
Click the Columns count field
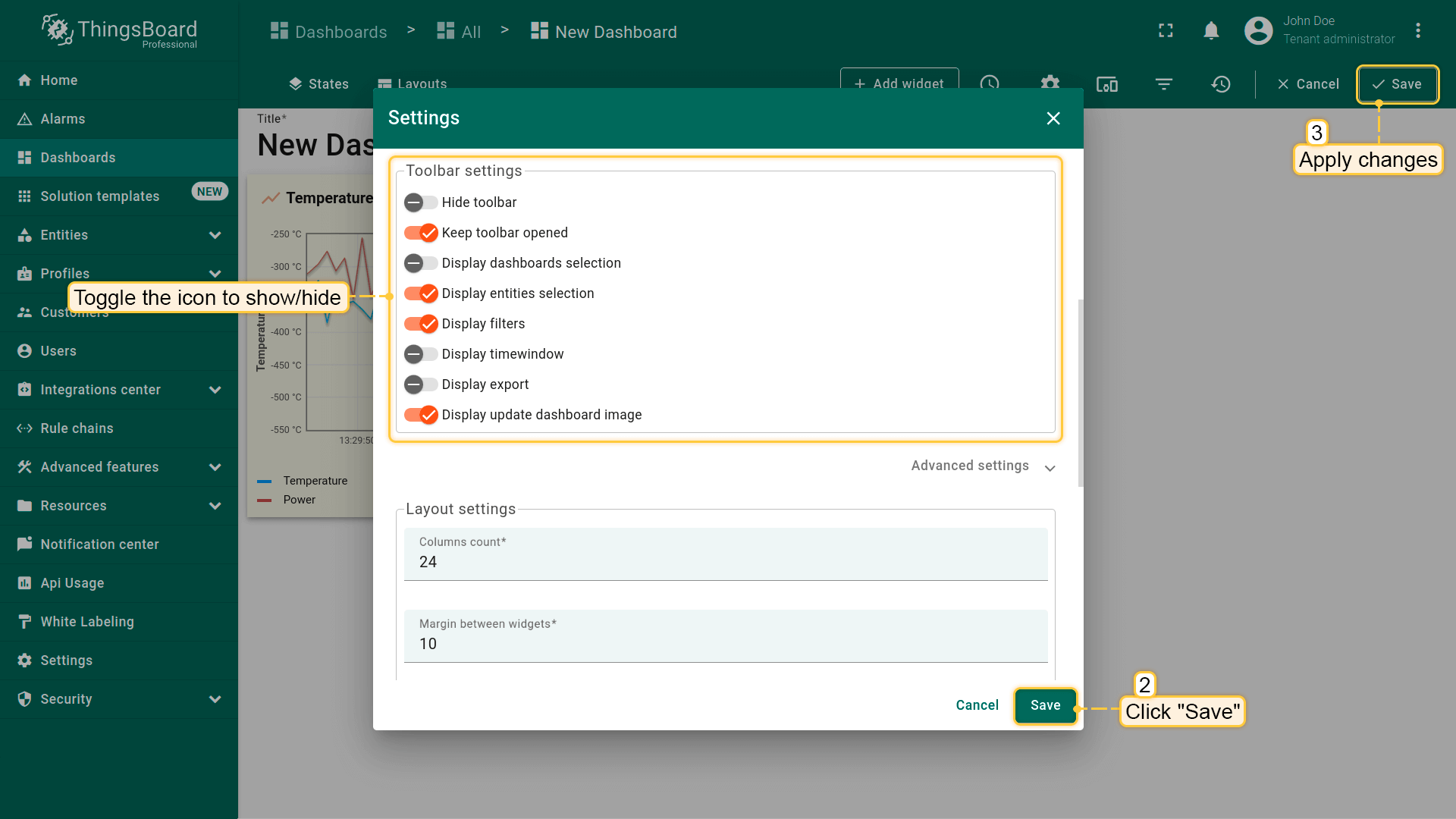725,562
